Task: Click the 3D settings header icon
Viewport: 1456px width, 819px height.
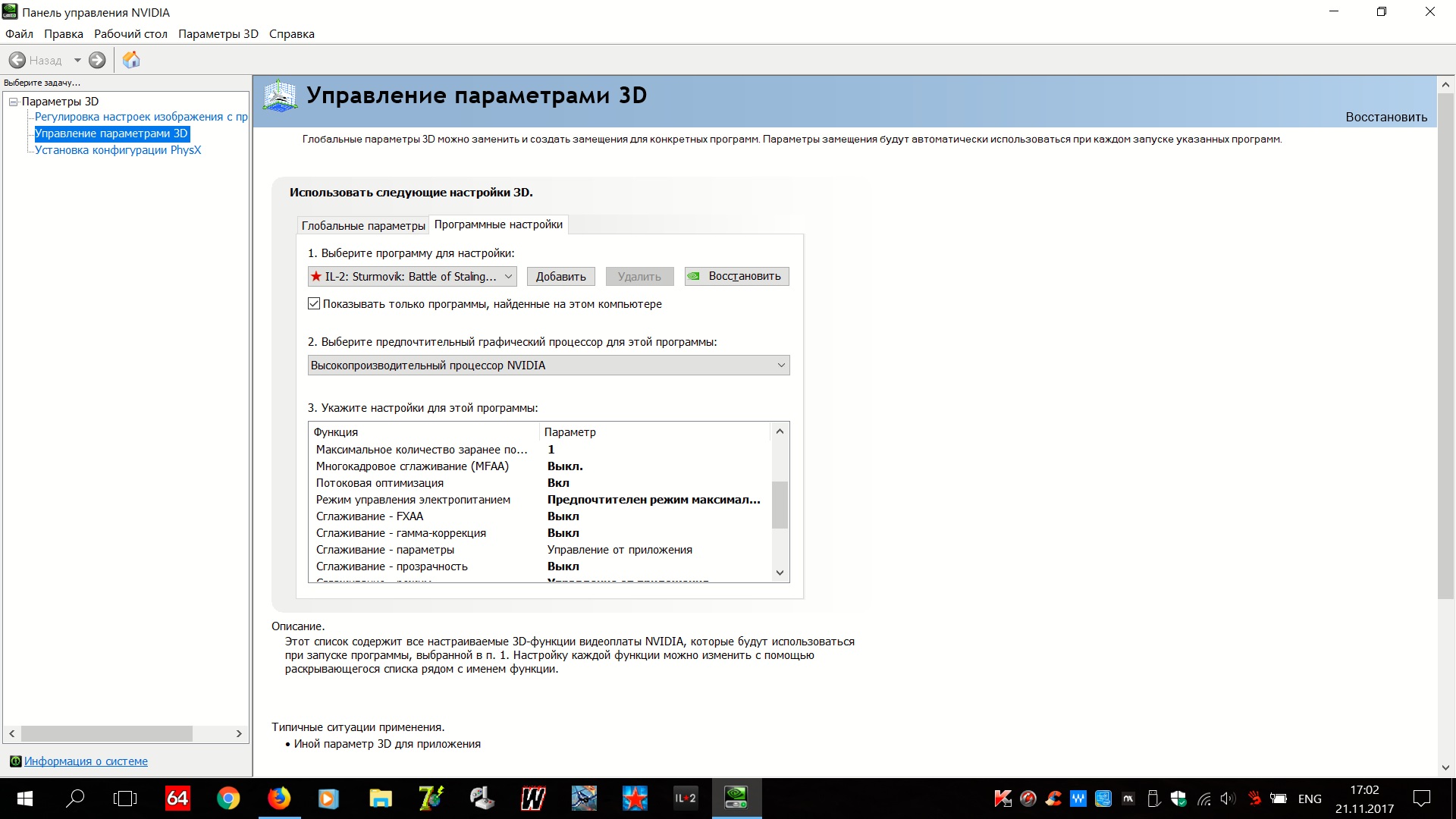Action: click(280, 96)
